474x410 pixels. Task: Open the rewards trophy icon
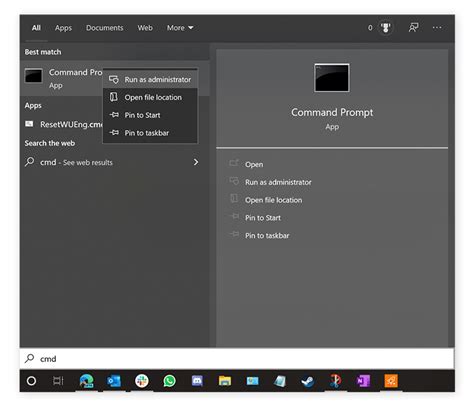(x=386, y=28)
